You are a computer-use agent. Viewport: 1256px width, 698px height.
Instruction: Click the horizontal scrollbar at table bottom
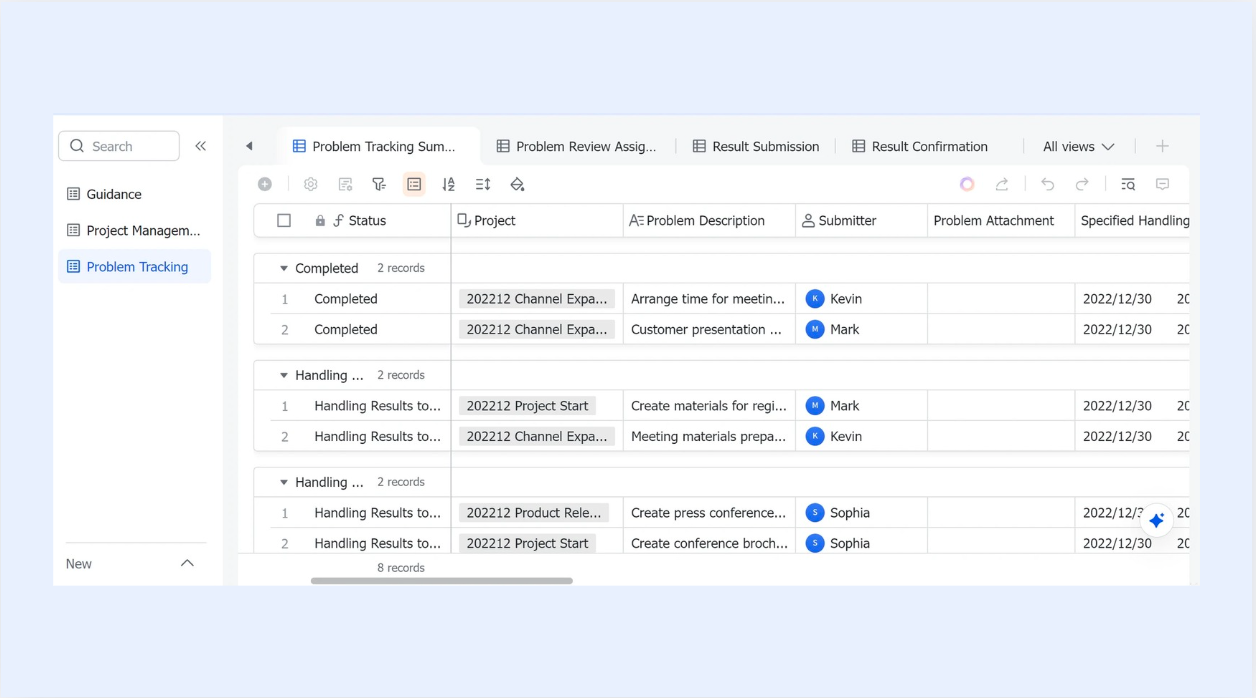pos(441,581)
